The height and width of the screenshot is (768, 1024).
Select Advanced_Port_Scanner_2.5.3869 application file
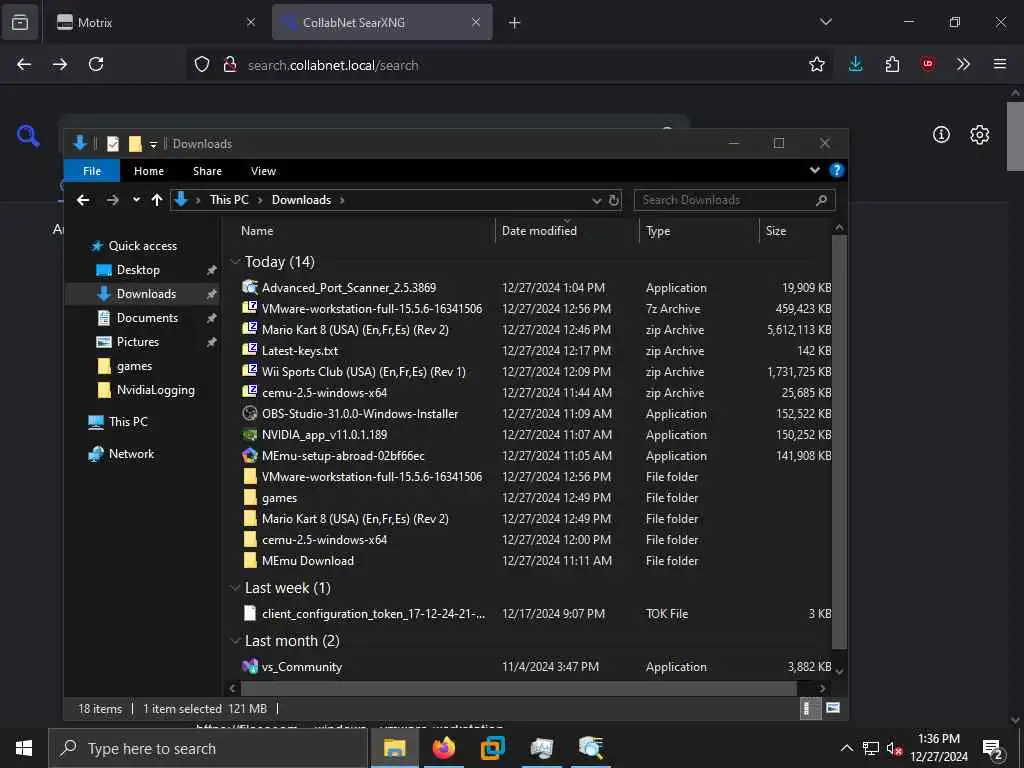click(536, 287)
